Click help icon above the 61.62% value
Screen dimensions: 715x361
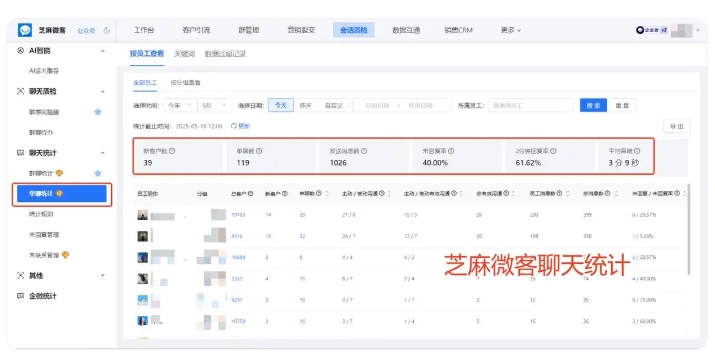(x=553, y=151)
